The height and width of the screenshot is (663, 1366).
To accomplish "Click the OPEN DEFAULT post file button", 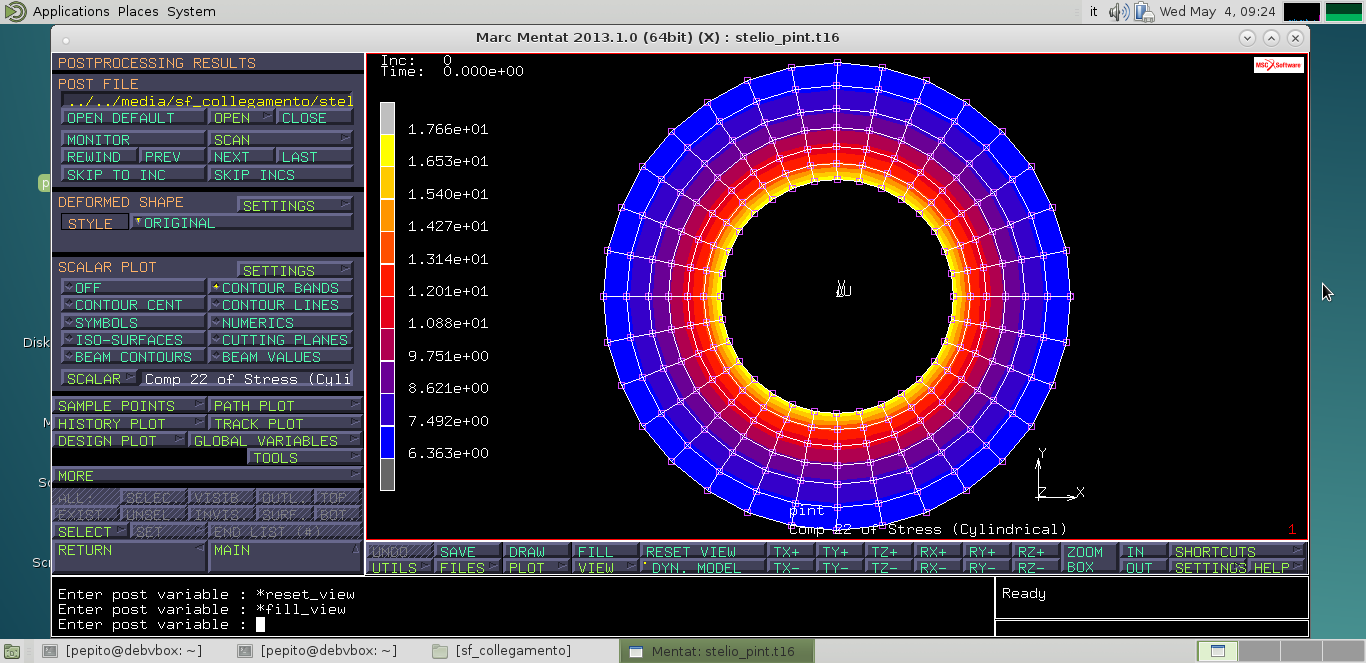I will point(133,118).
